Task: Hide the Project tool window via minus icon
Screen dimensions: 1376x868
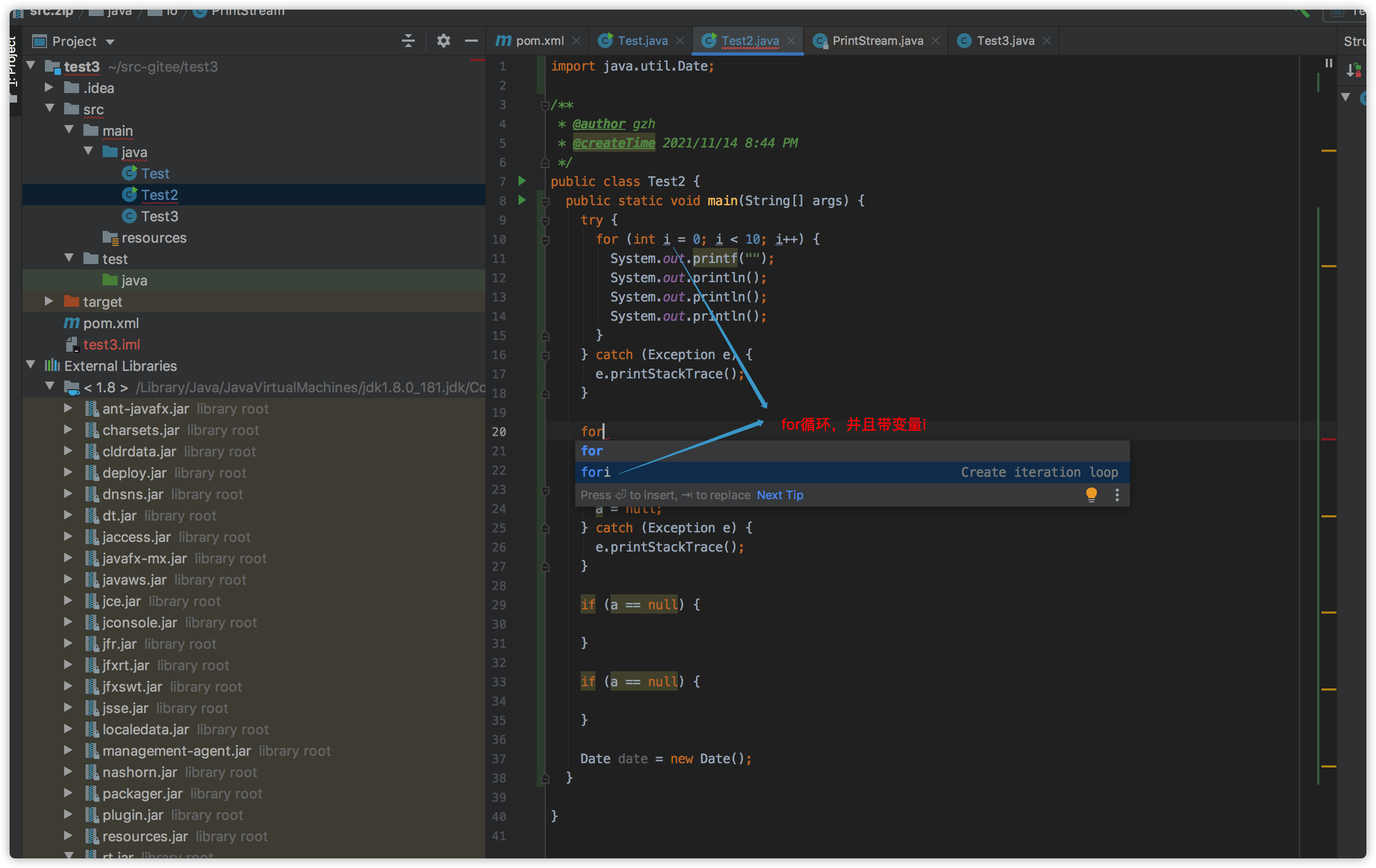Action: click(471, 41)
